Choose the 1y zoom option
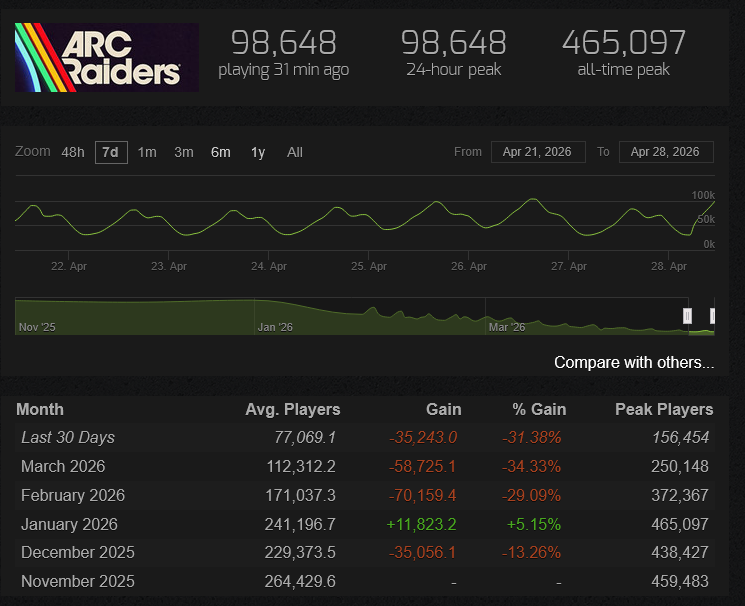This screenshot has height=606, width=745. [x=258, y=152]
